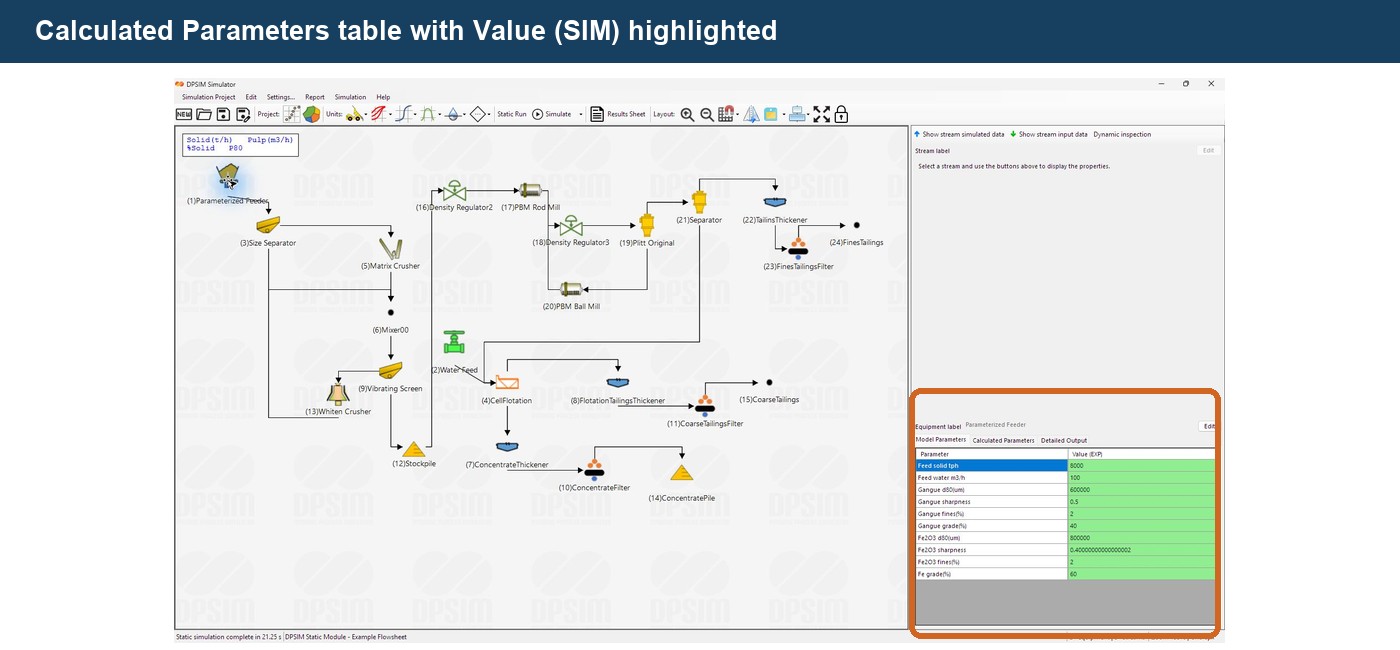Screen dimensions: 1400x650
Task: Open the Project scatter-plot icon
Action: [291, 114]
